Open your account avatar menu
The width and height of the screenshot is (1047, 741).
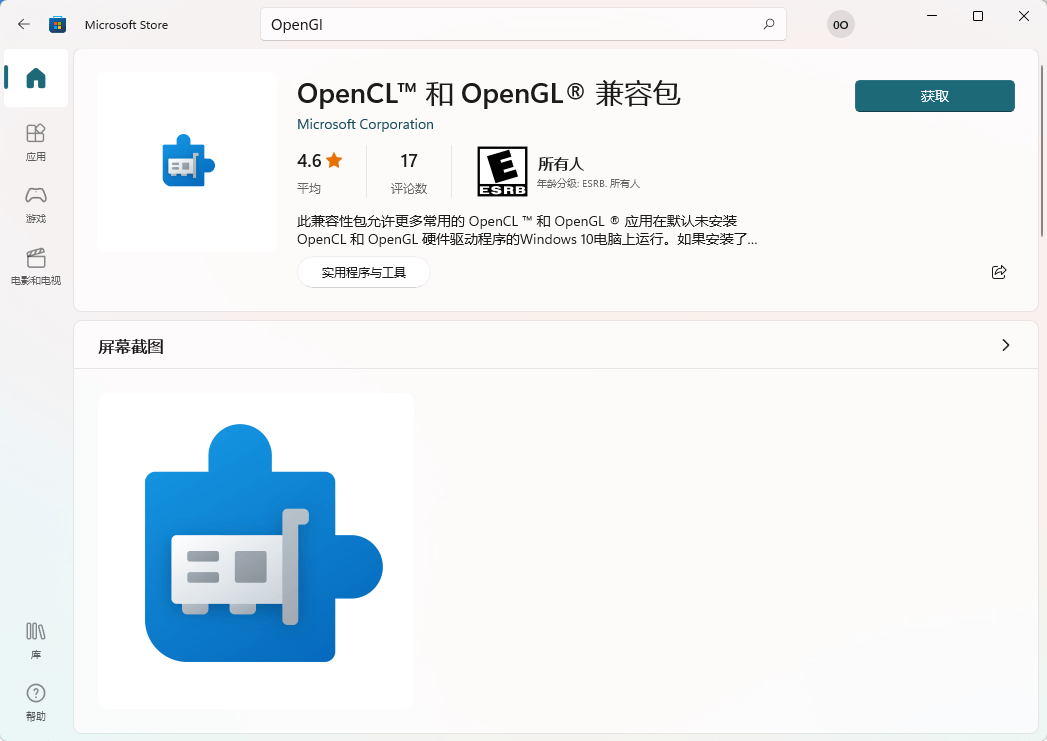pyautogui.click(x=840, y=24)
